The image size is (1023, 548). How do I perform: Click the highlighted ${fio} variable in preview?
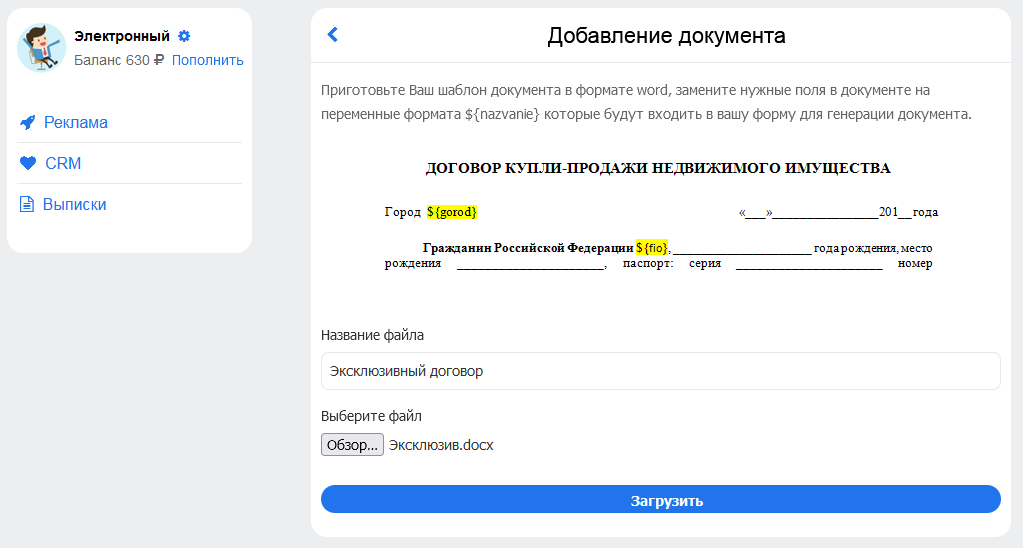click(652, 248)
